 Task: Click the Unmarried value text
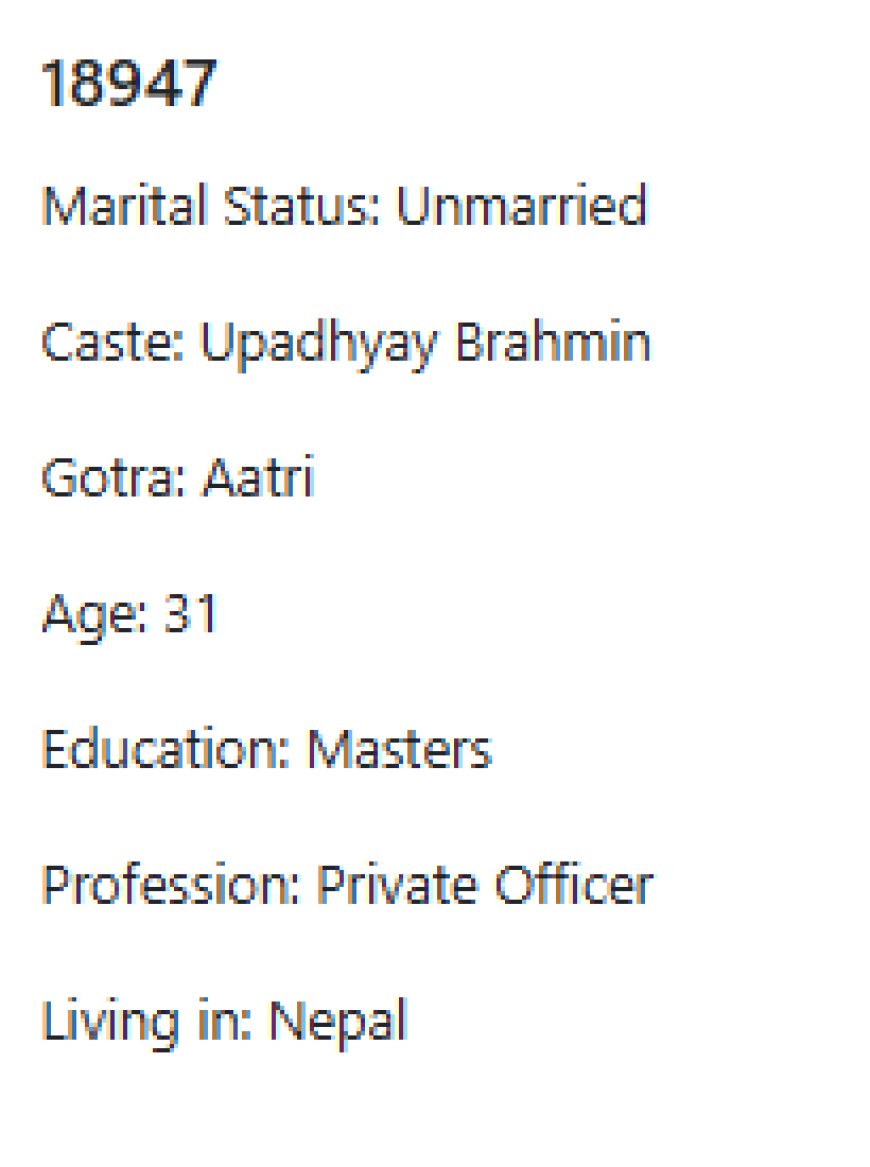tap(521, 205)
